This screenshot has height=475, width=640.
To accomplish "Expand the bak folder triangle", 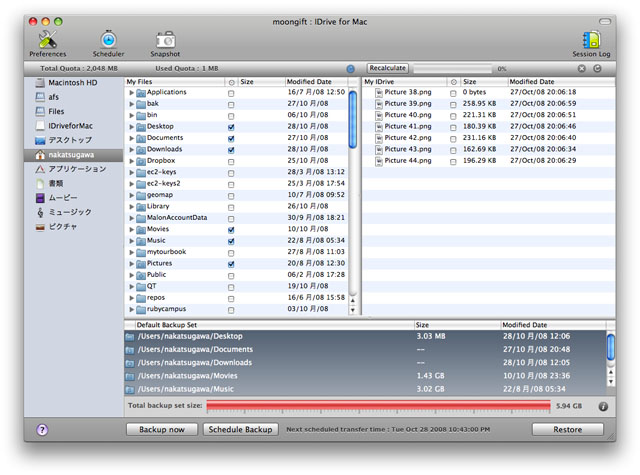I will 131,104.
